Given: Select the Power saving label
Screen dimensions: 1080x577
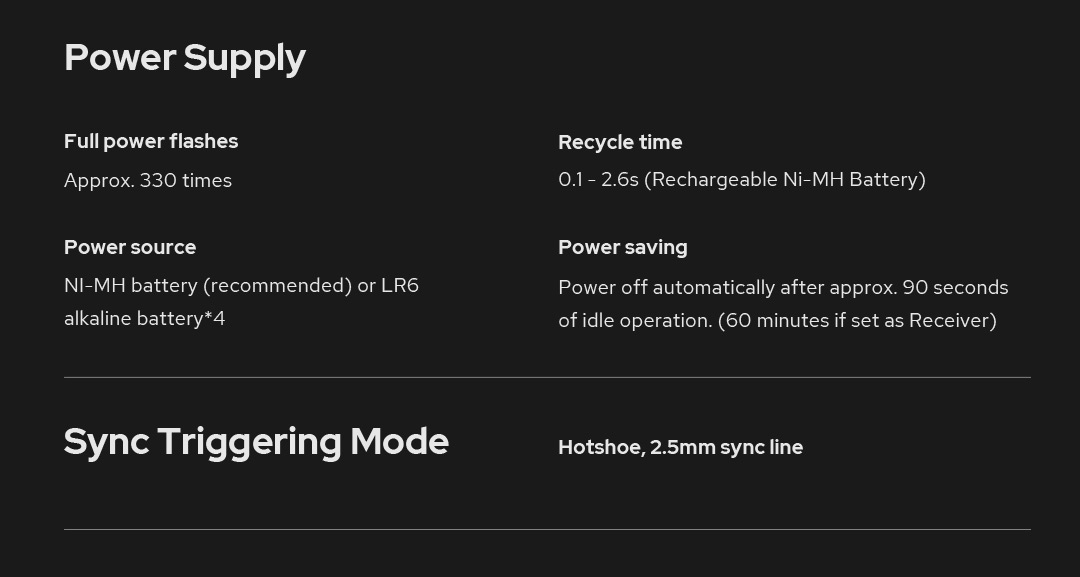Looking at the screenshot, I should tap(623, 247).
